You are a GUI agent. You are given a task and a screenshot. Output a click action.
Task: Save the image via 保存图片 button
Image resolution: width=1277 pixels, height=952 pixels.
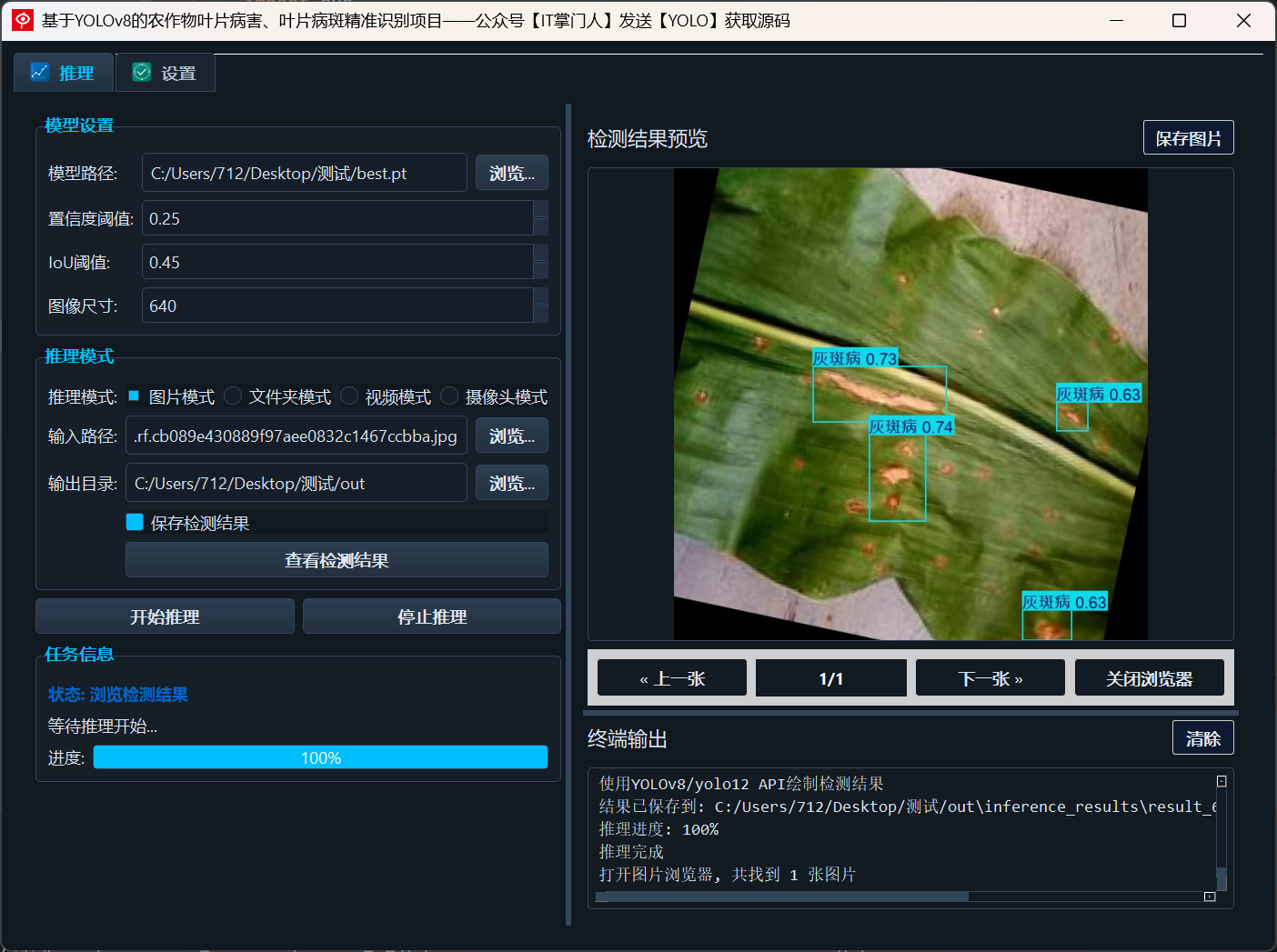coord(1188,138)
